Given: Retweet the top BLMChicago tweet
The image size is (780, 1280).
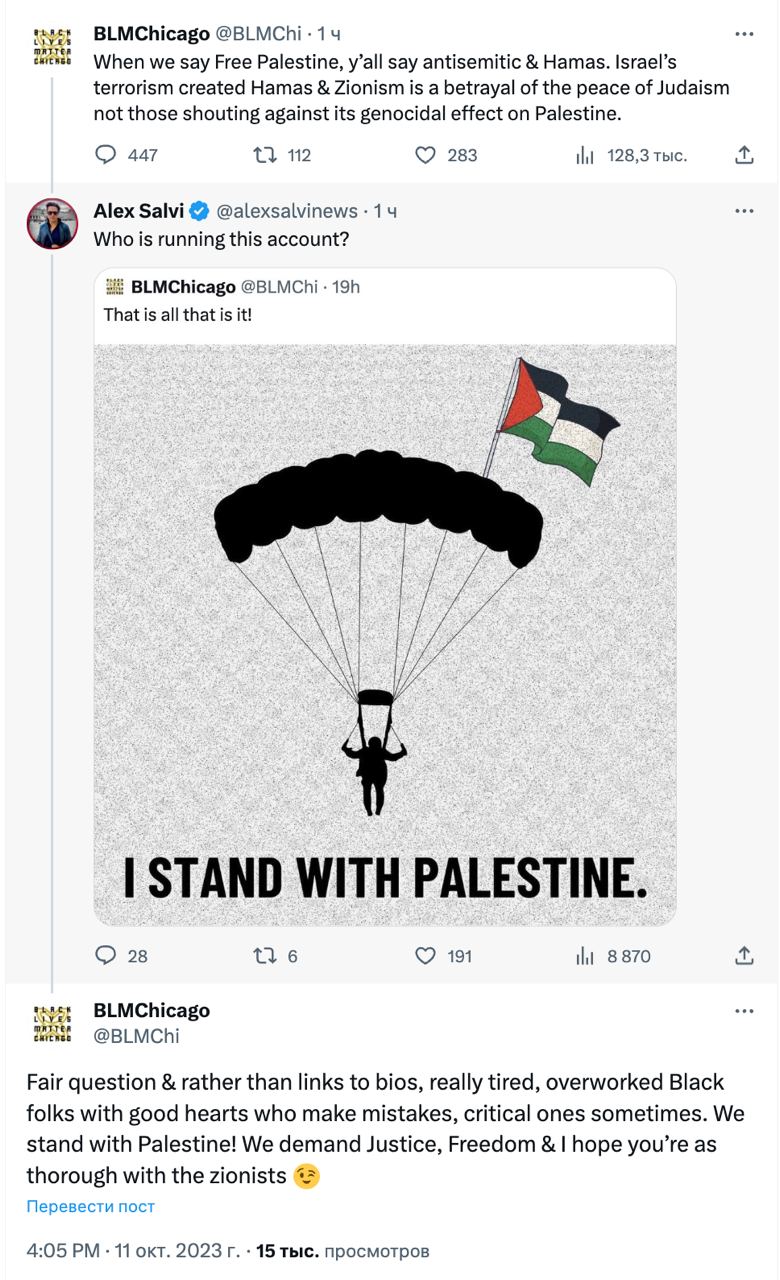Looking at the screenshot, I should pyautogui.click(x=266, y=155).
